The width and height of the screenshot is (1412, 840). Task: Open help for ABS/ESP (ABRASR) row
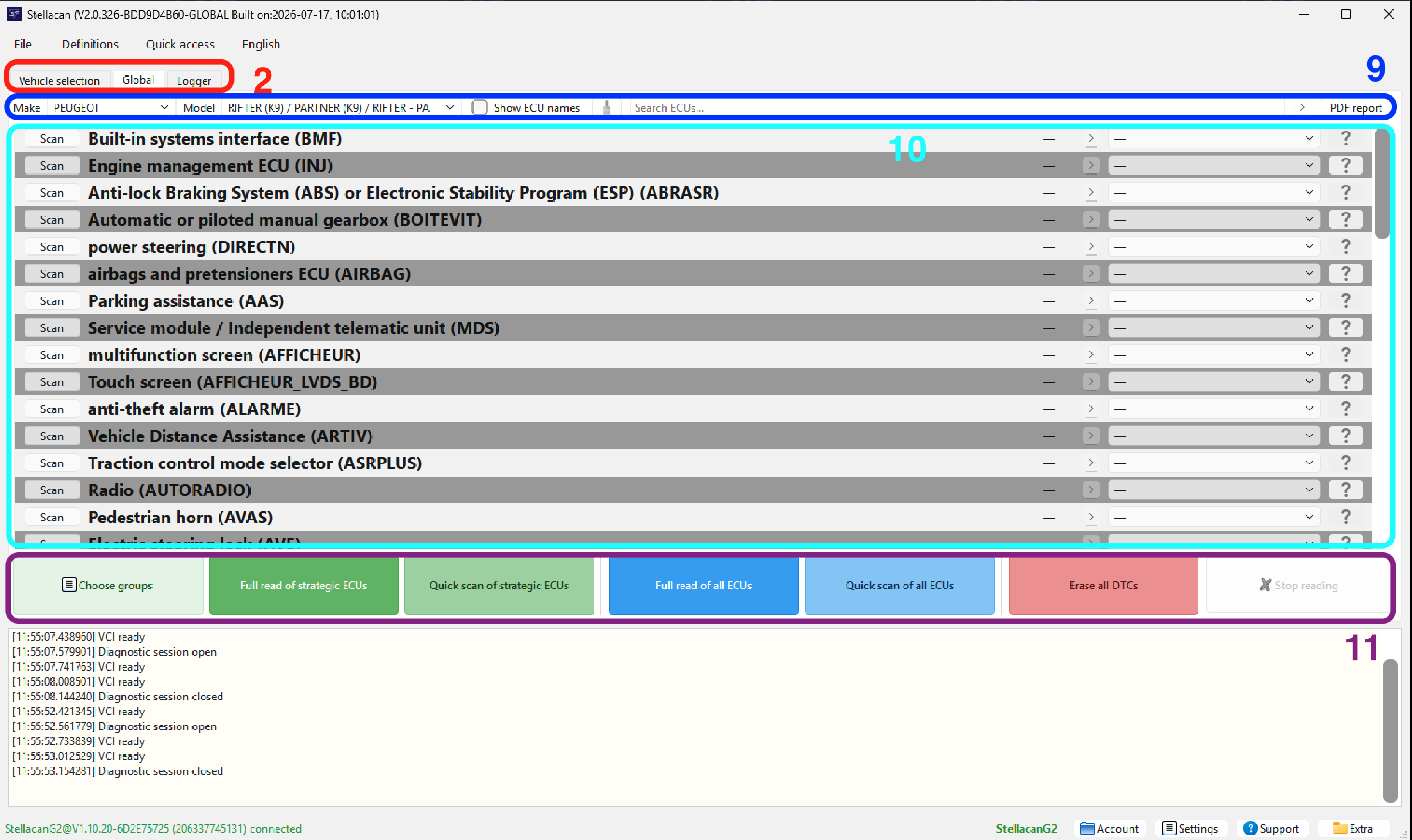point(1345,193)
